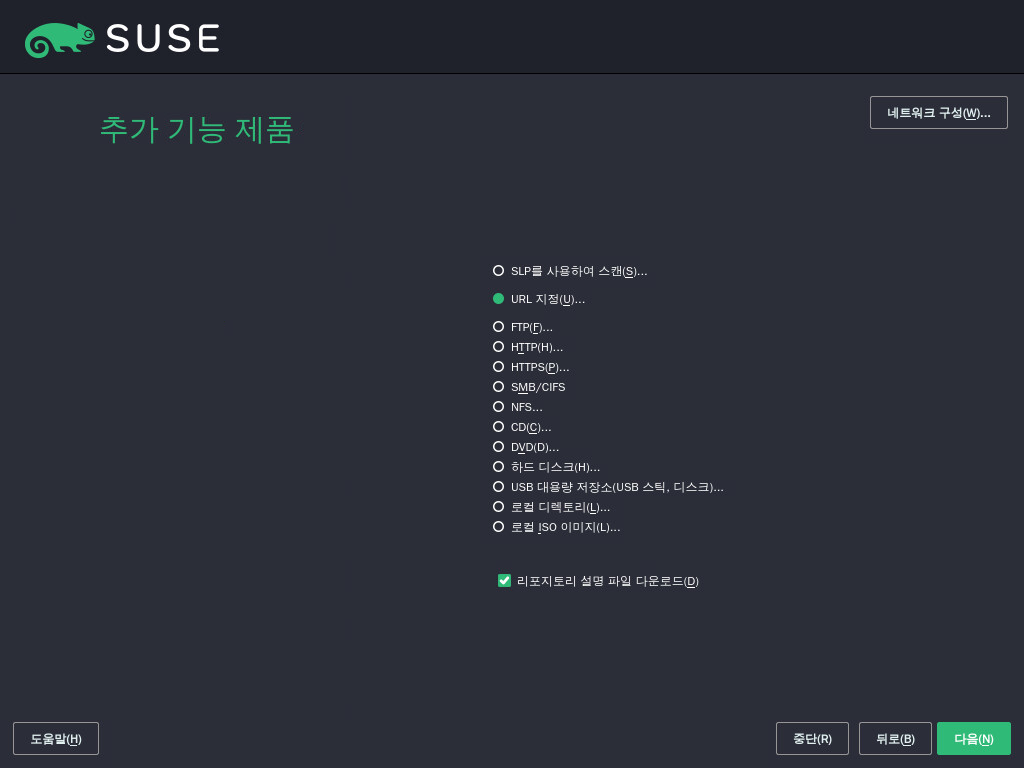The width and height of the screenshot is (1024, 768).
Task: Click the 도움말 help button
Action: [x=56, y=739]
